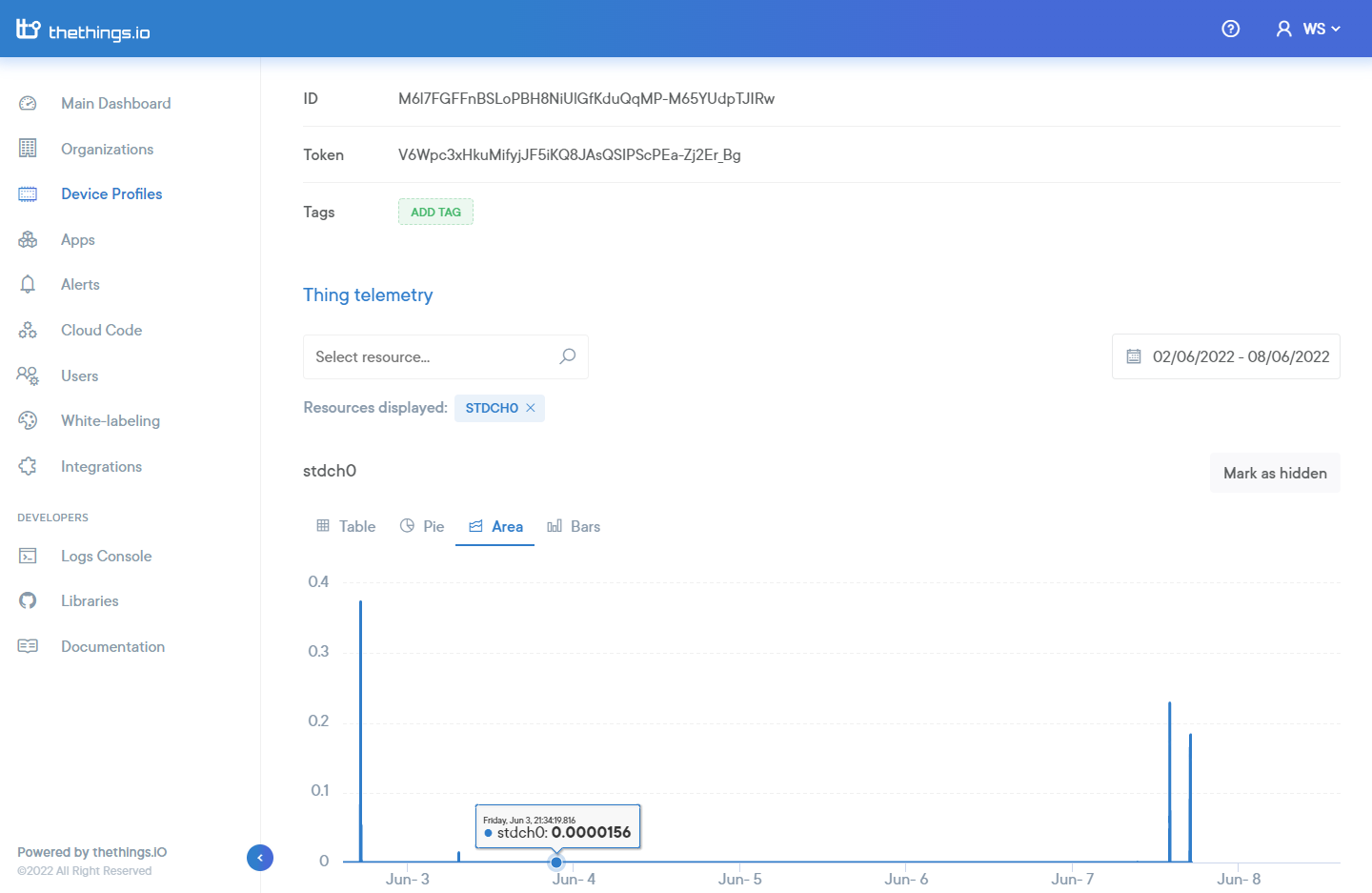Click the Cloud Code icon
Screen dimensions: 1372x893
pos(28,330)
